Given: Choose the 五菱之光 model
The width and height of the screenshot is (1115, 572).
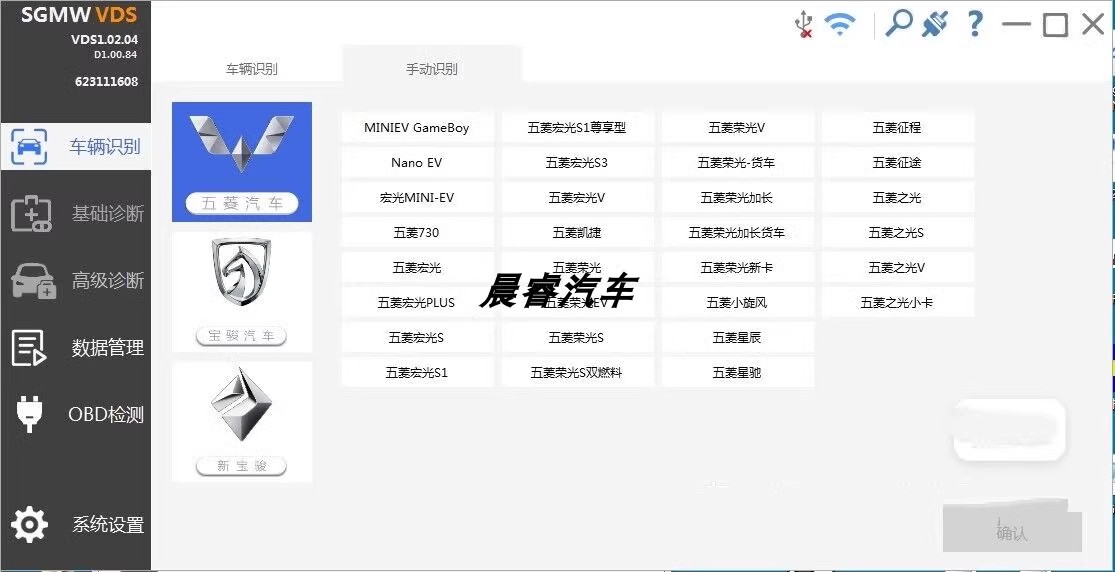Looking at the screenshot, I should 897,198.
